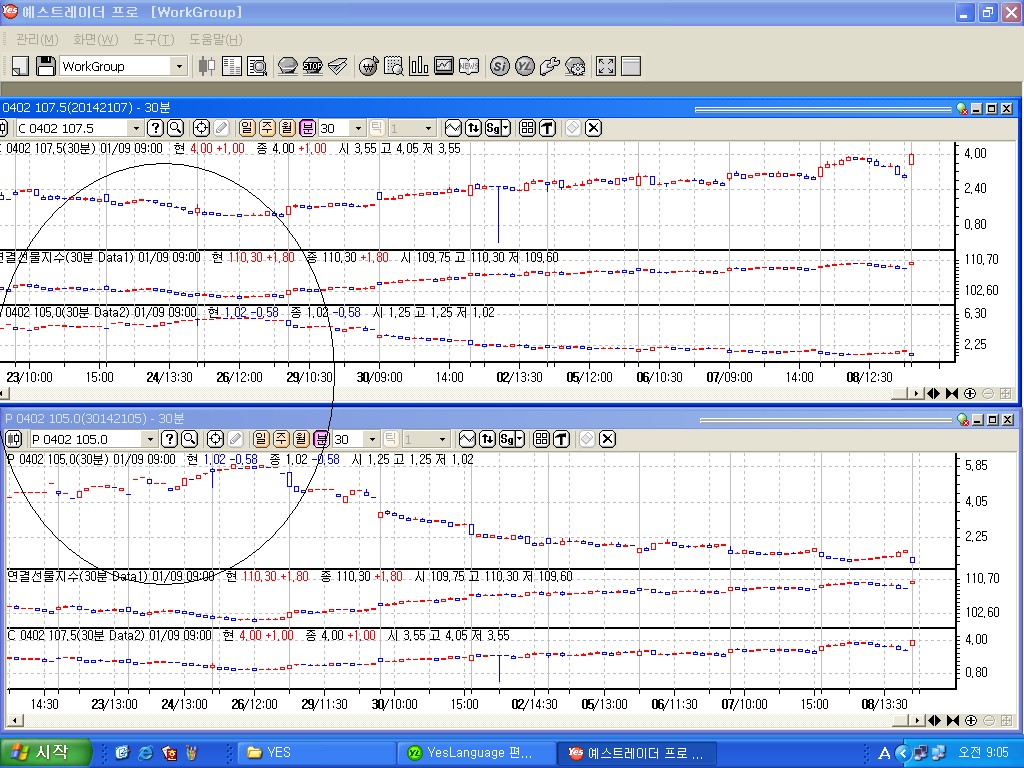Click the magnifier search icon in the bottom chart toolbar

(x=189, y=439)
